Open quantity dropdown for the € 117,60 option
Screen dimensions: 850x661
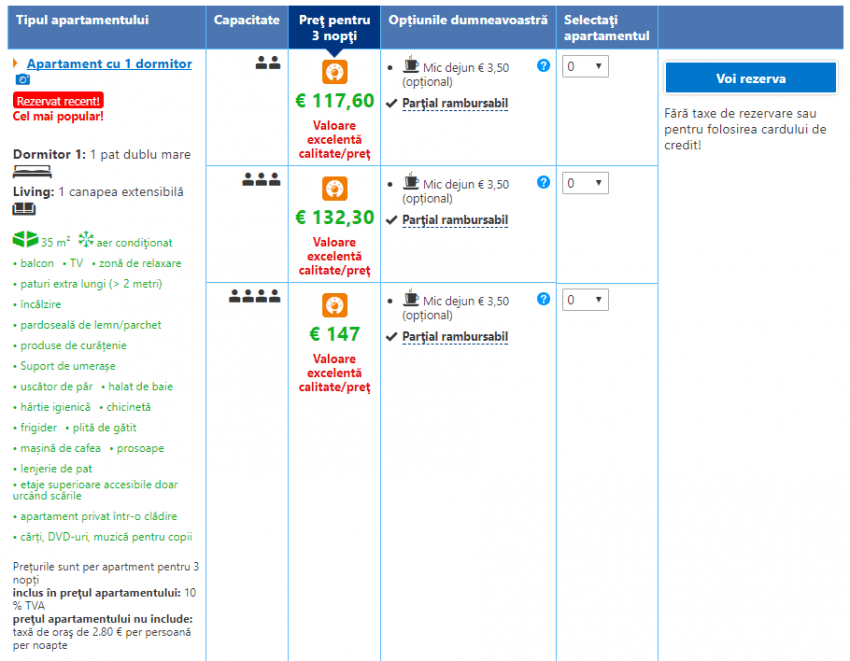585,67
